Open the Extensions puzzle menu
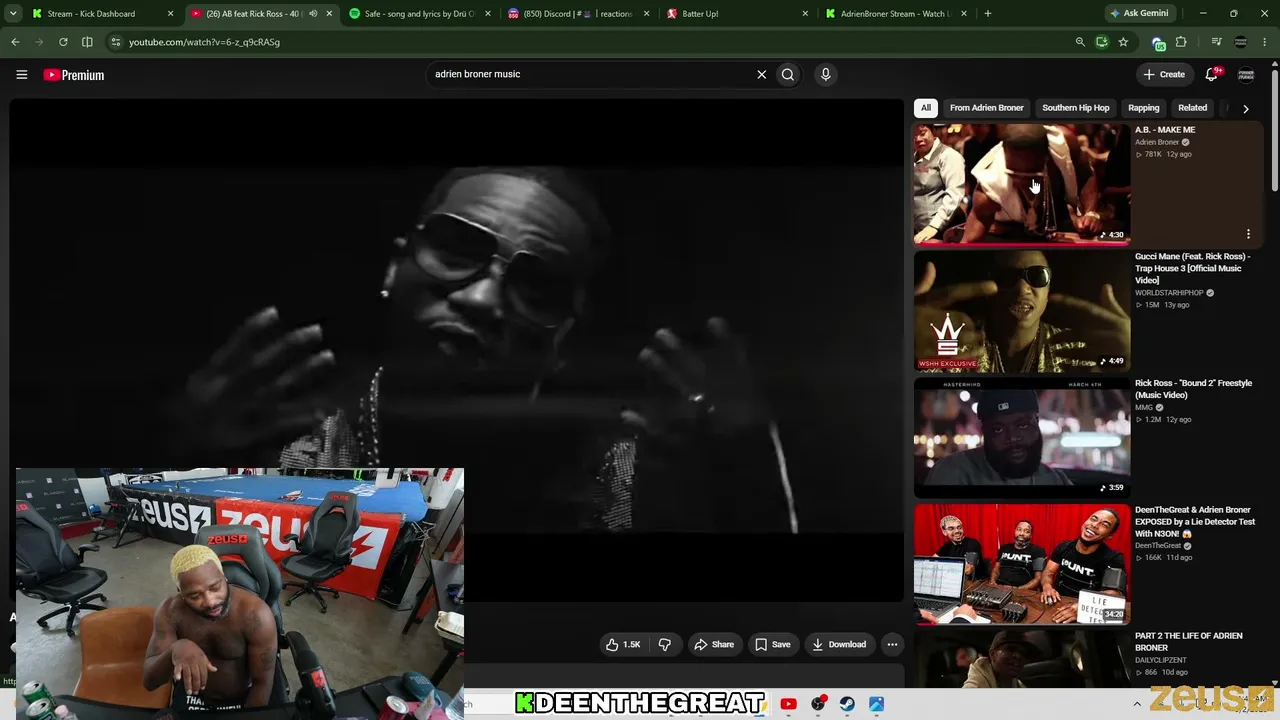 tap(1181, 42)
